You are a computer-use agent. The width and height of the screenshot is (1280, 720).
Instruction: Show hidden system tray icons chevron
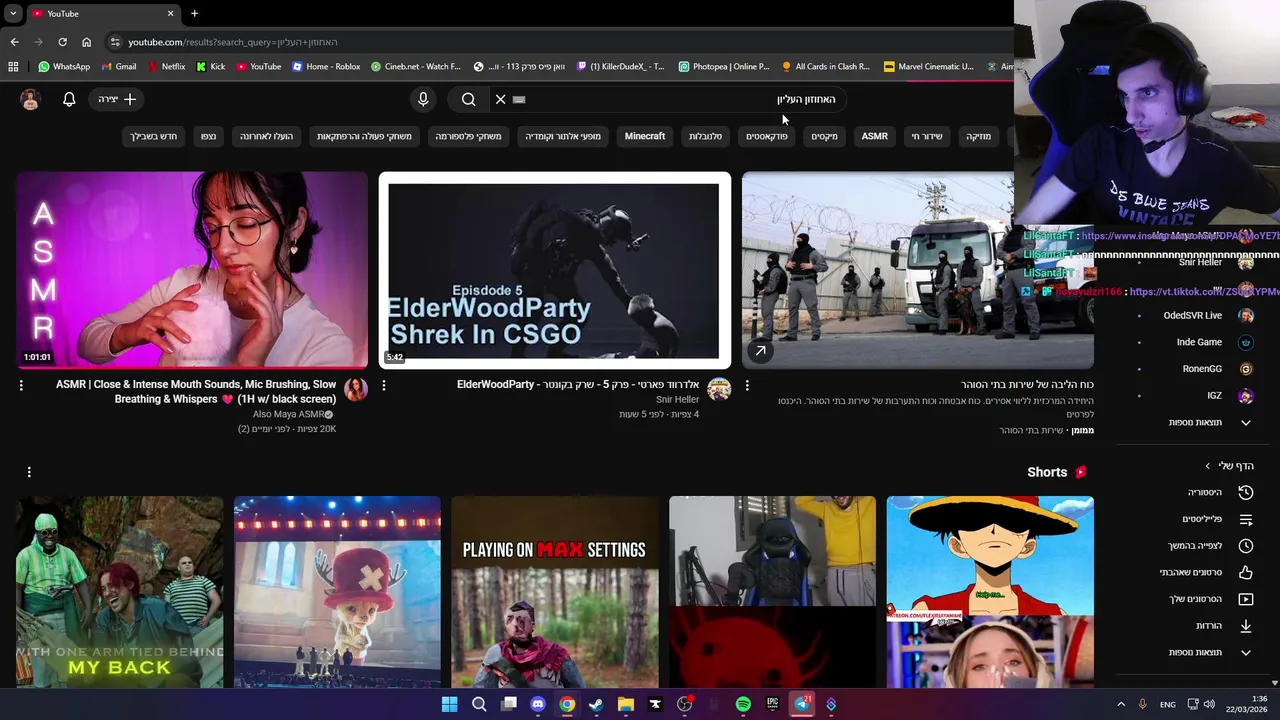pos(1121,705)
